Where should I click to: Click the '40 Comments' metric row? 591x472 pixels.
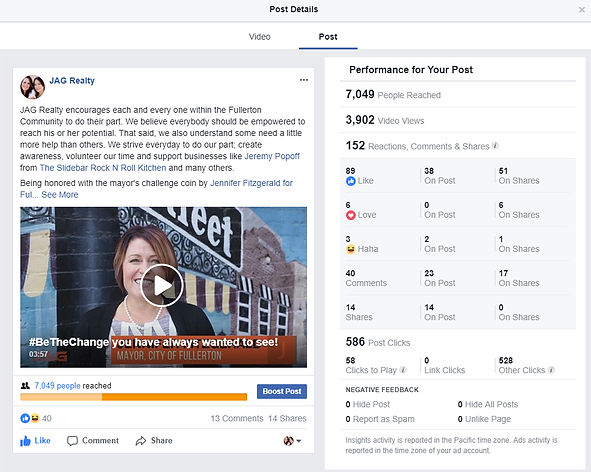tap(366, 278)
